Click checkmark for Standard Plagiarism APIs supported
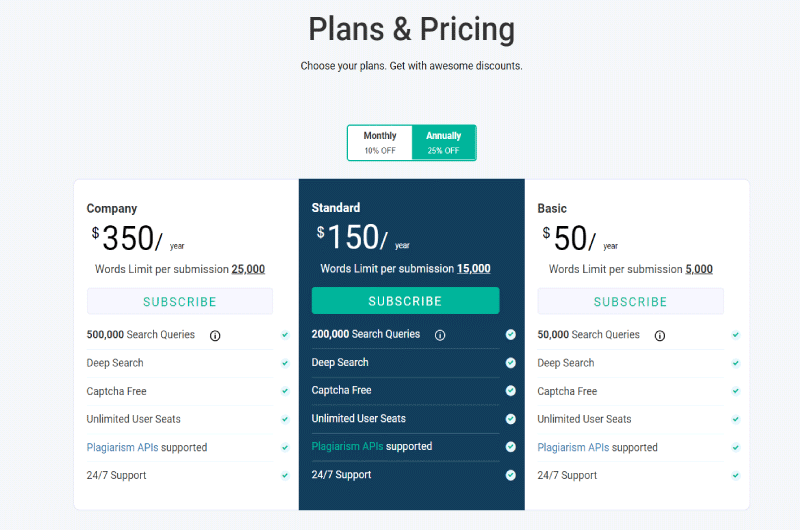This screenshot has height=530, width=800. [x=510, y=447]
